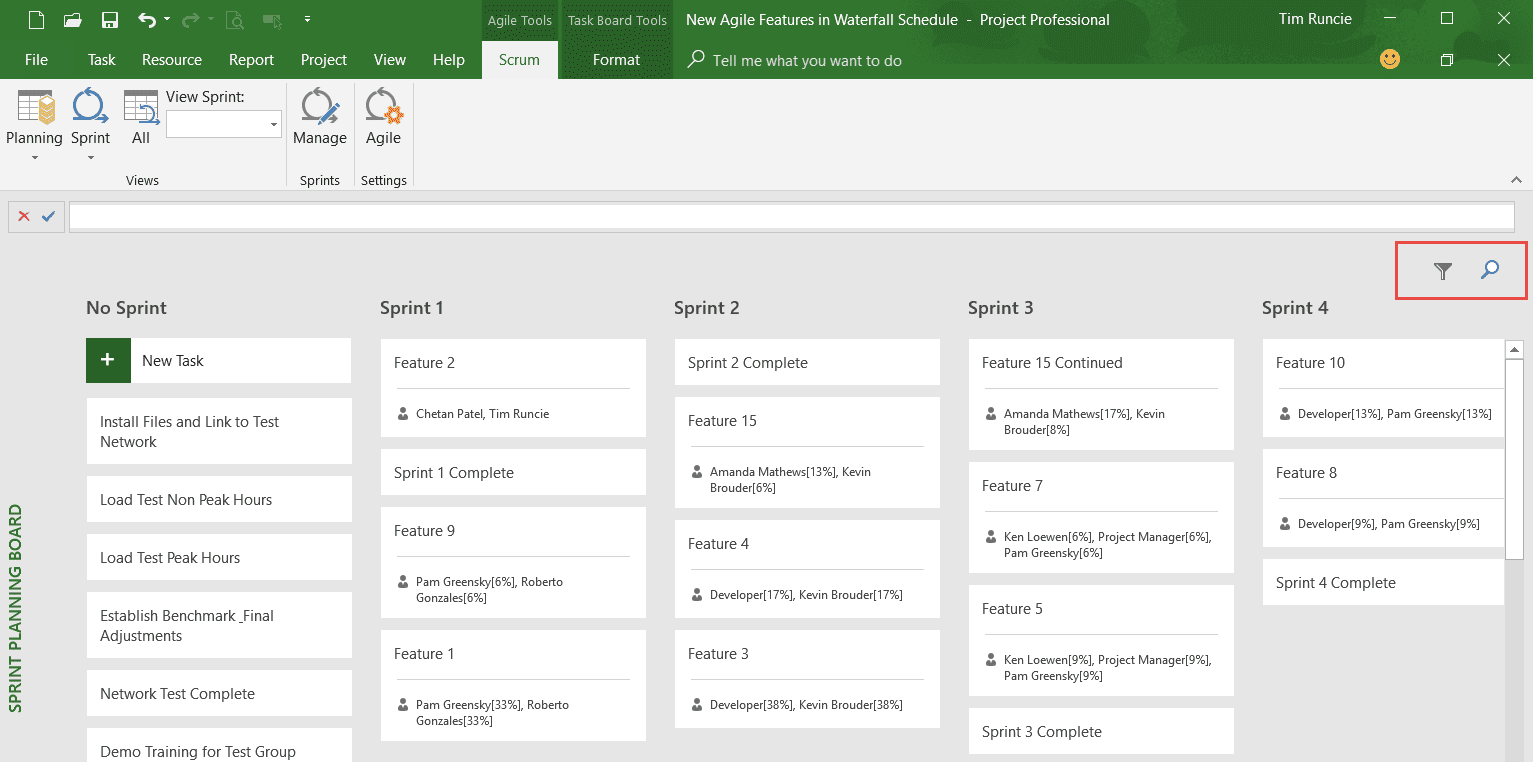Open Sprint dropdown arrow below label
The height and width of the screenshot is (762, 1533).
[90, 157]
